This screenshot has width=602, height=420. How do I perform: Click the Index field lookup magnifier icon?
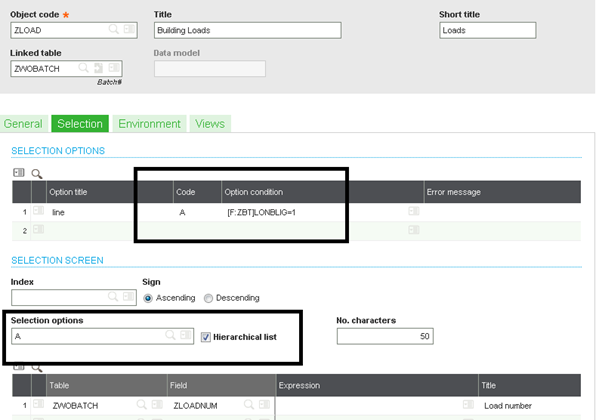pos(113,298)
